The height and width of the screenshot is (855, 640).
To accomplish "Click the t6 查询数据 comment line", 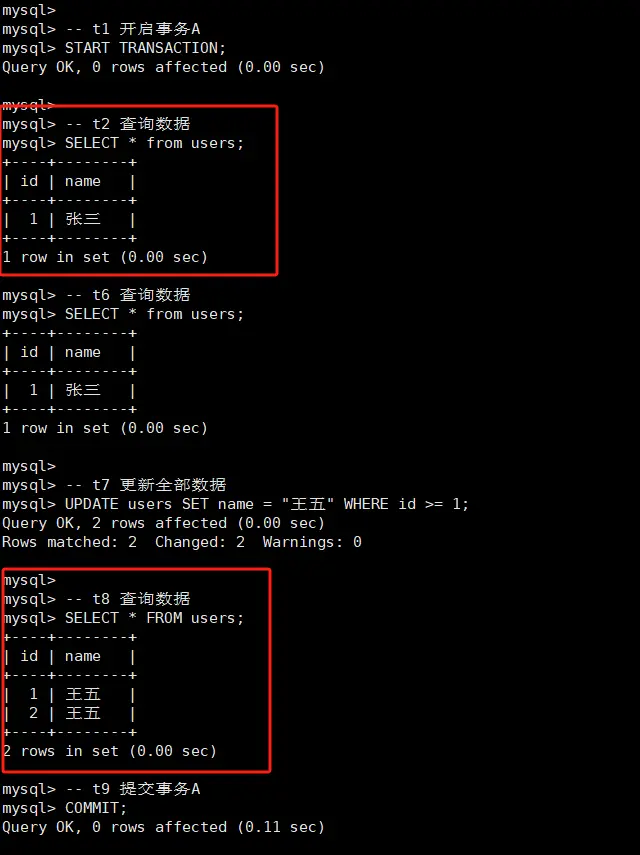I will pyautogui.click(x=96, y=295).
